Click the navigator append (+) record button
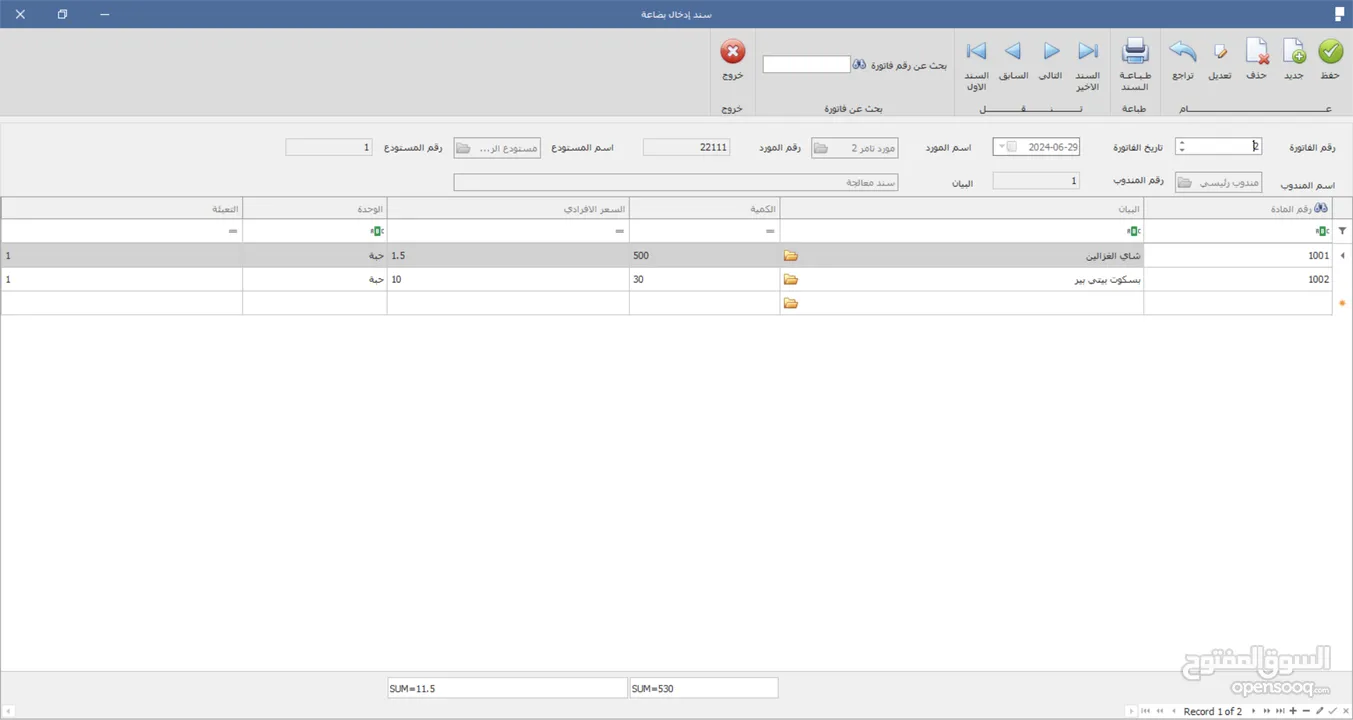The height and width of the screenshot is (720, 1353). [1293, 711]
